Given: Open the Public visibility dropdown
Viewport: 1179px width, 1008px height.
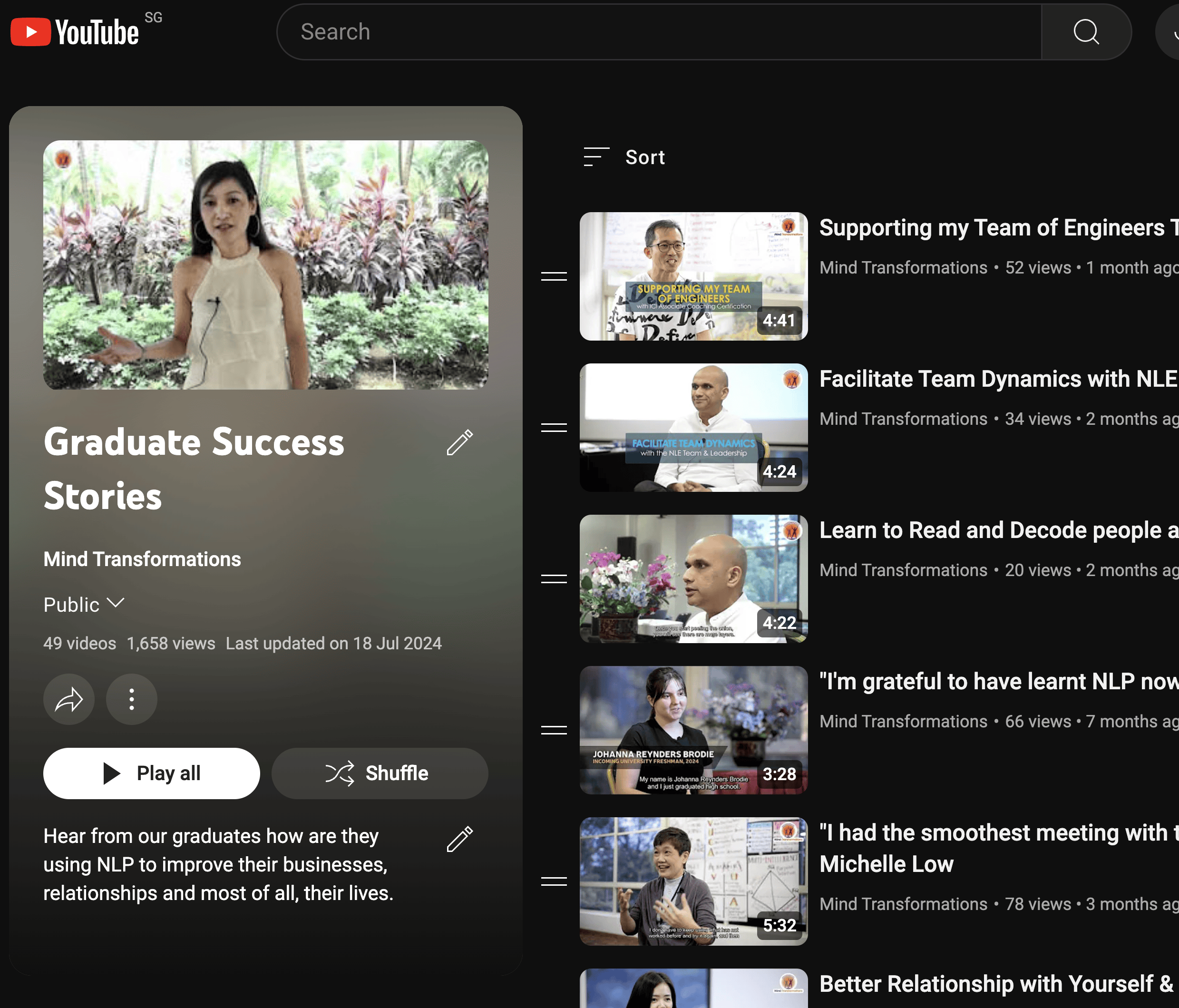Looking at the screenshot, I should pos(84,605).
